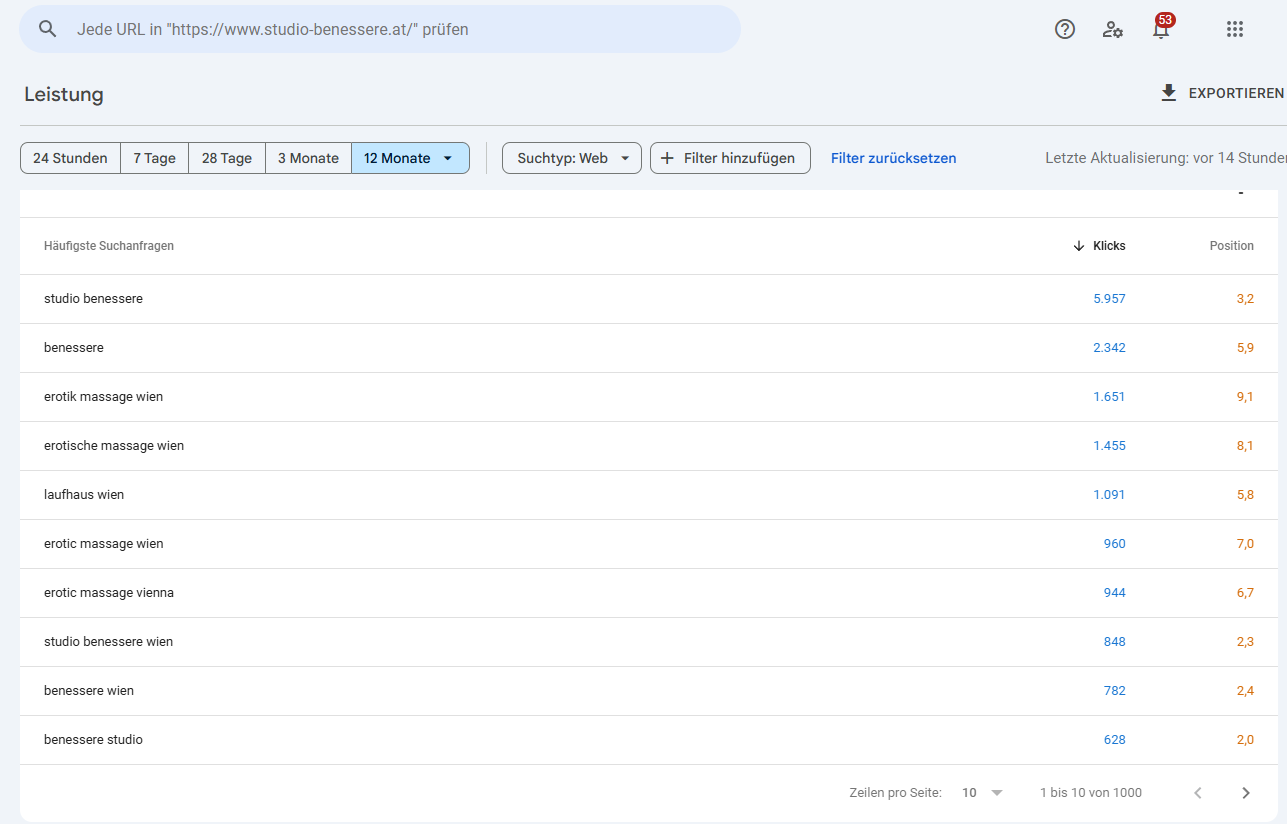Click the export download icon
The width and height of the screenshot is (1287, 824).
click(1168, 93)
